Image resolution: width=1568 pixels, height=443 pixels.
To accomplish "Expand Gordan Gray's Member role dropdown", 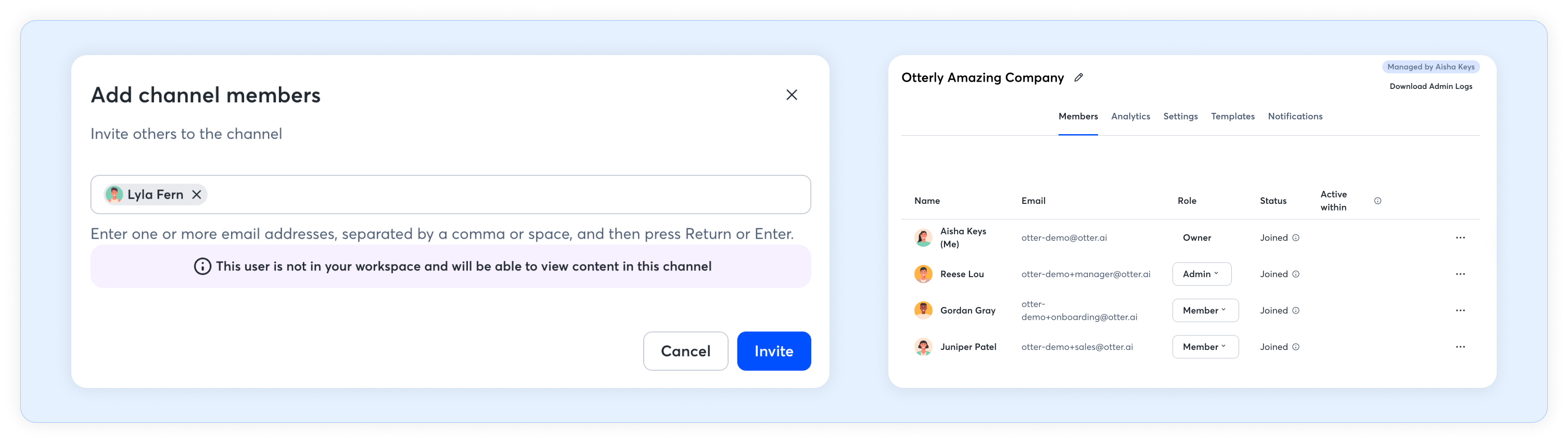I will click(x=1205, y=311).
